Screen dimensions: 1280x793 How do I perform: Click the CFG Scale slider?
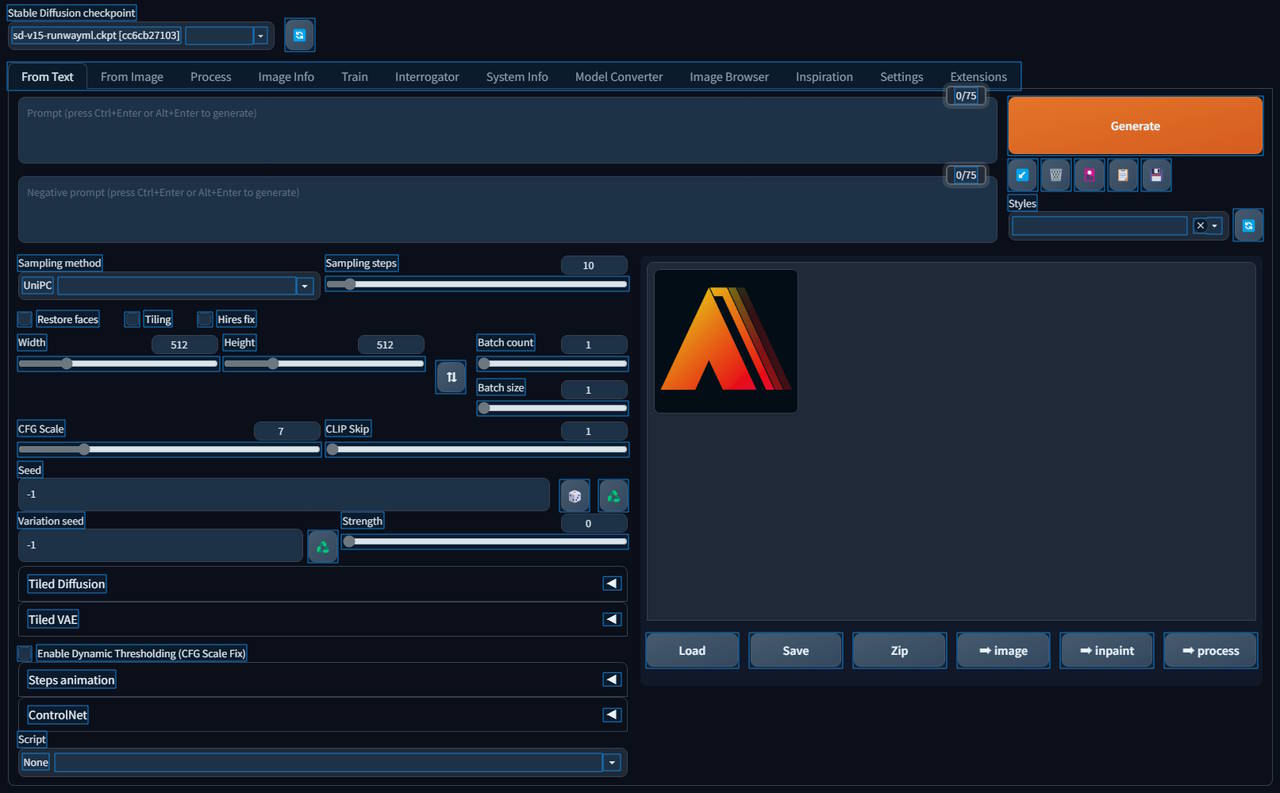pos(169,450)
